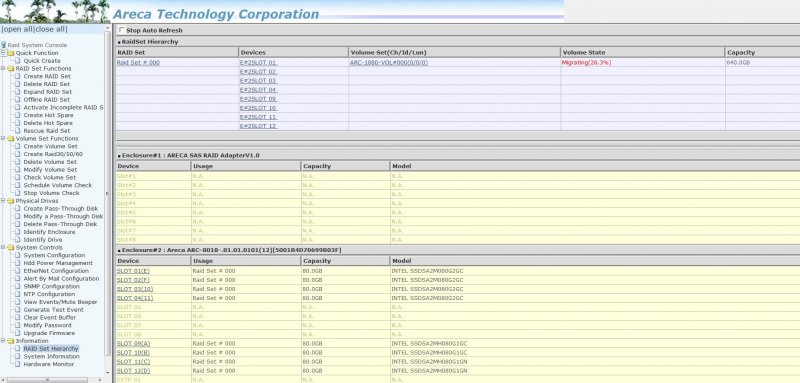
Task: Open device link E#2SLOT 09
Action: point(258,99)
